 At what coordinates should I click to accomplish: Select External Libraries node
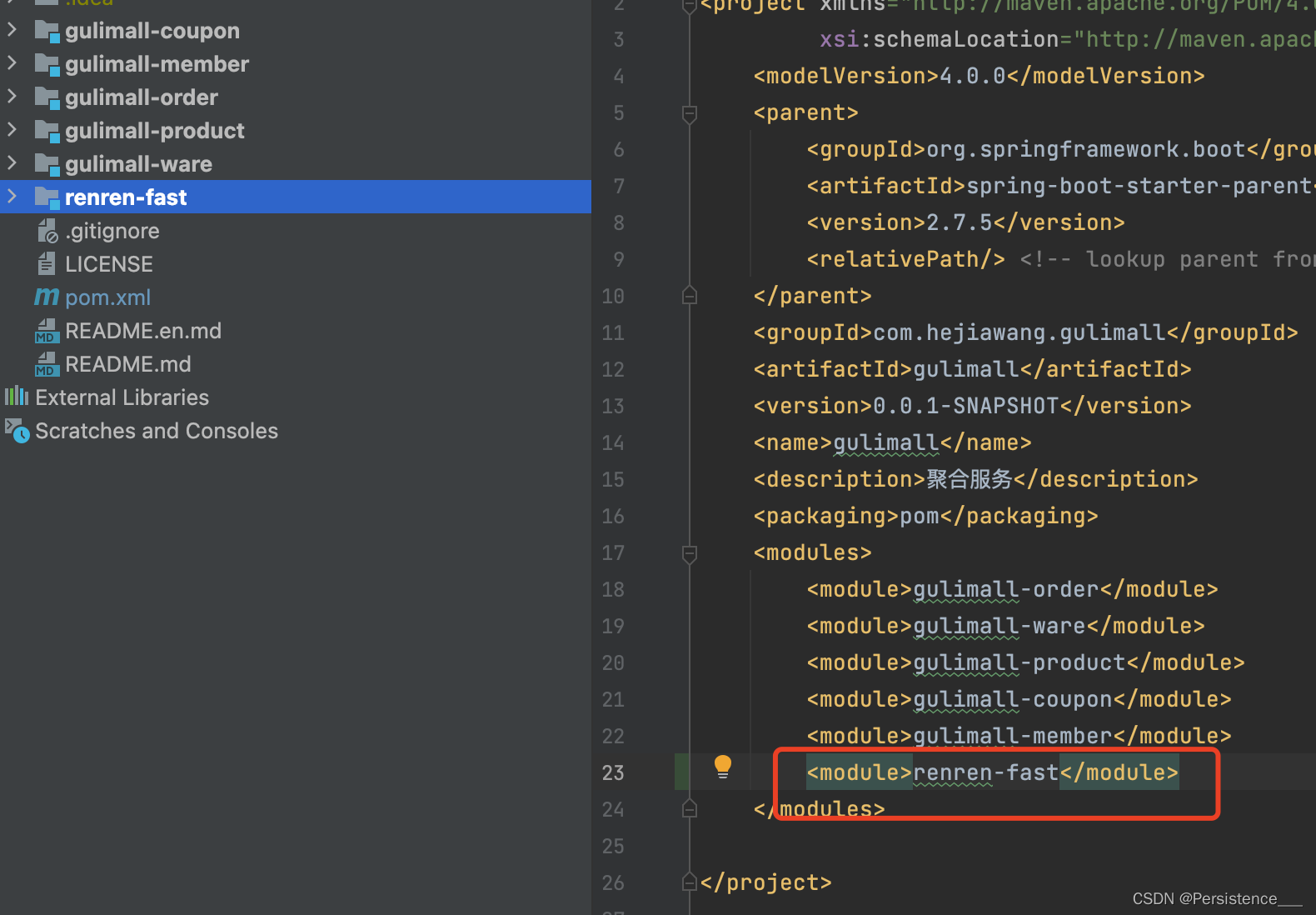point(122,397)
